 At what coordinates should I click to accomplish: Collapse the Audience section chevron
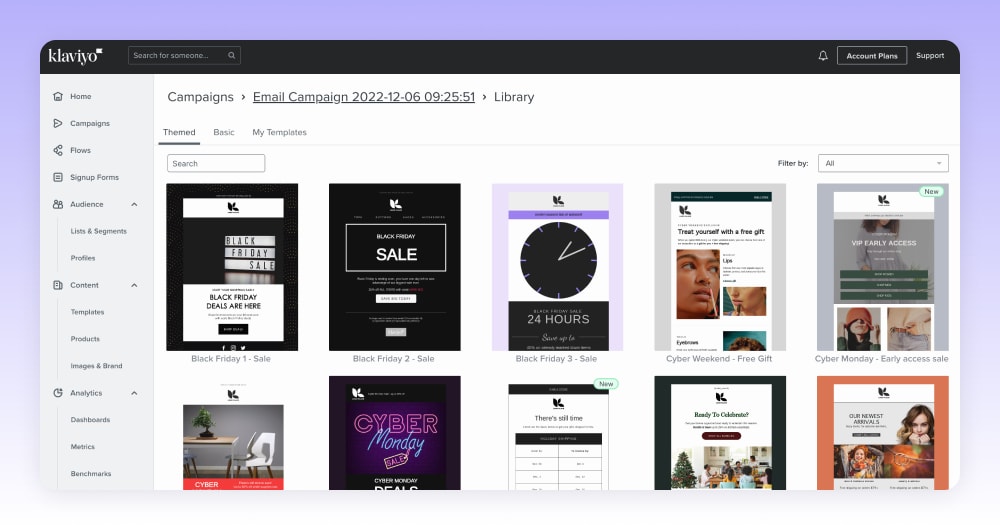(x=134, y=205)
